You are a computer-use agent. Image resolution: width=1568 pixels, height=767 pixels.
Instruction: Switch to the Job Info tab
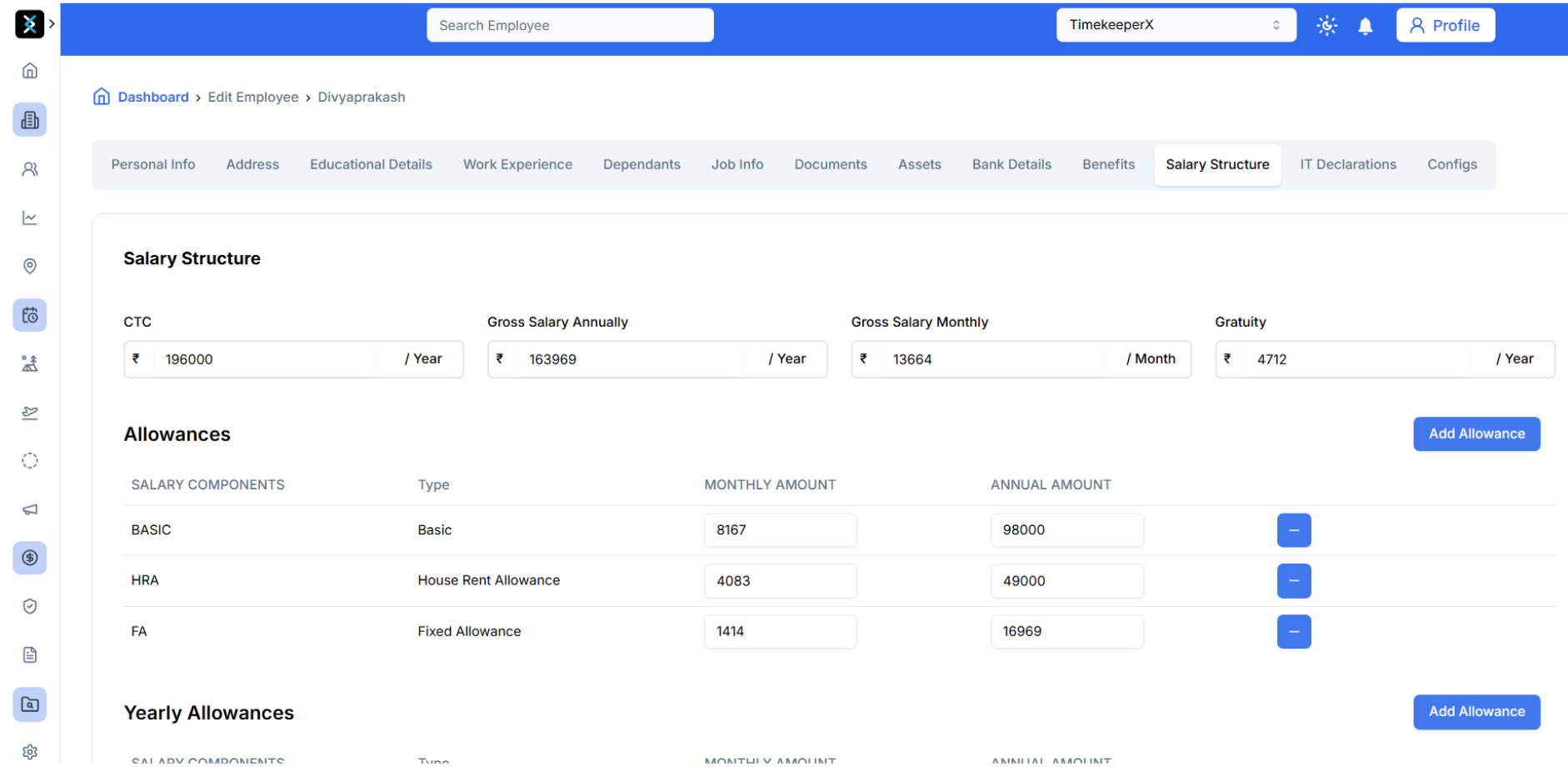click(737, 164)
